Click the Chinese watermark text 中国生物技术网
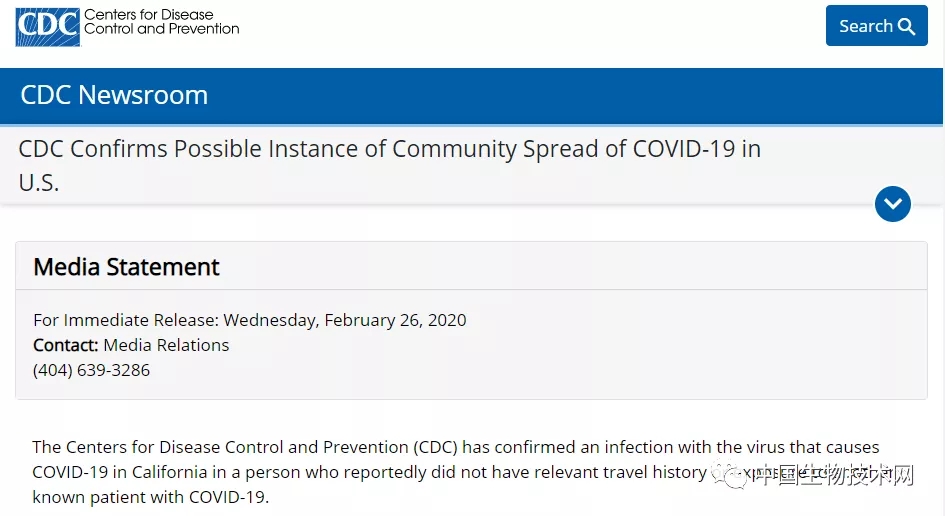This screenshot has height=516, width=945. point(834,475)
